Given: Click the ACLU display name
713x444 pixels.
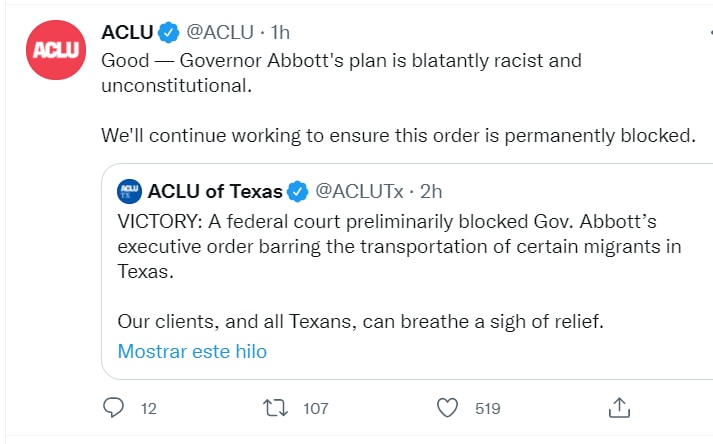Looking at the screenshot, I should [x=128, y=32].
